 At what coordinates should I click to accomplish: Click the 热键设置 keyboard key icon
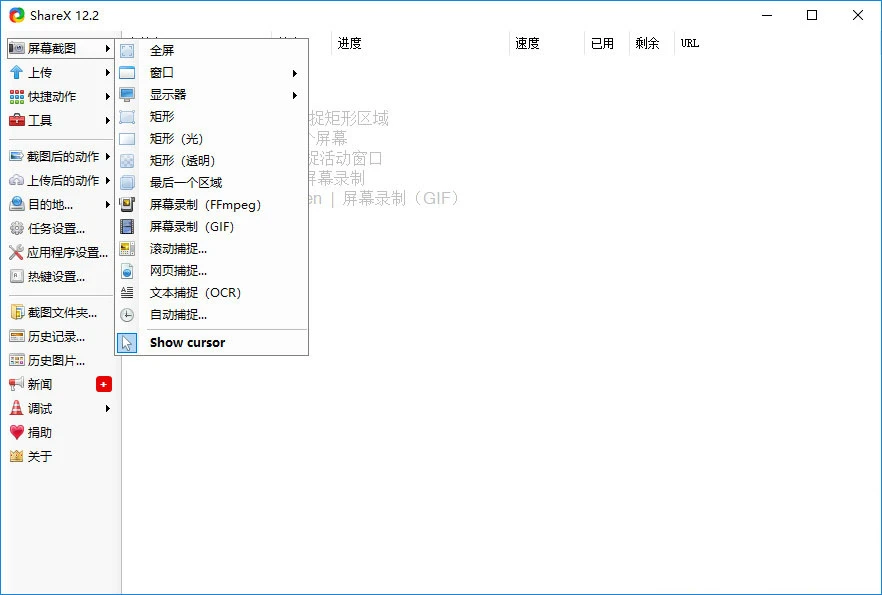point(16,276)
